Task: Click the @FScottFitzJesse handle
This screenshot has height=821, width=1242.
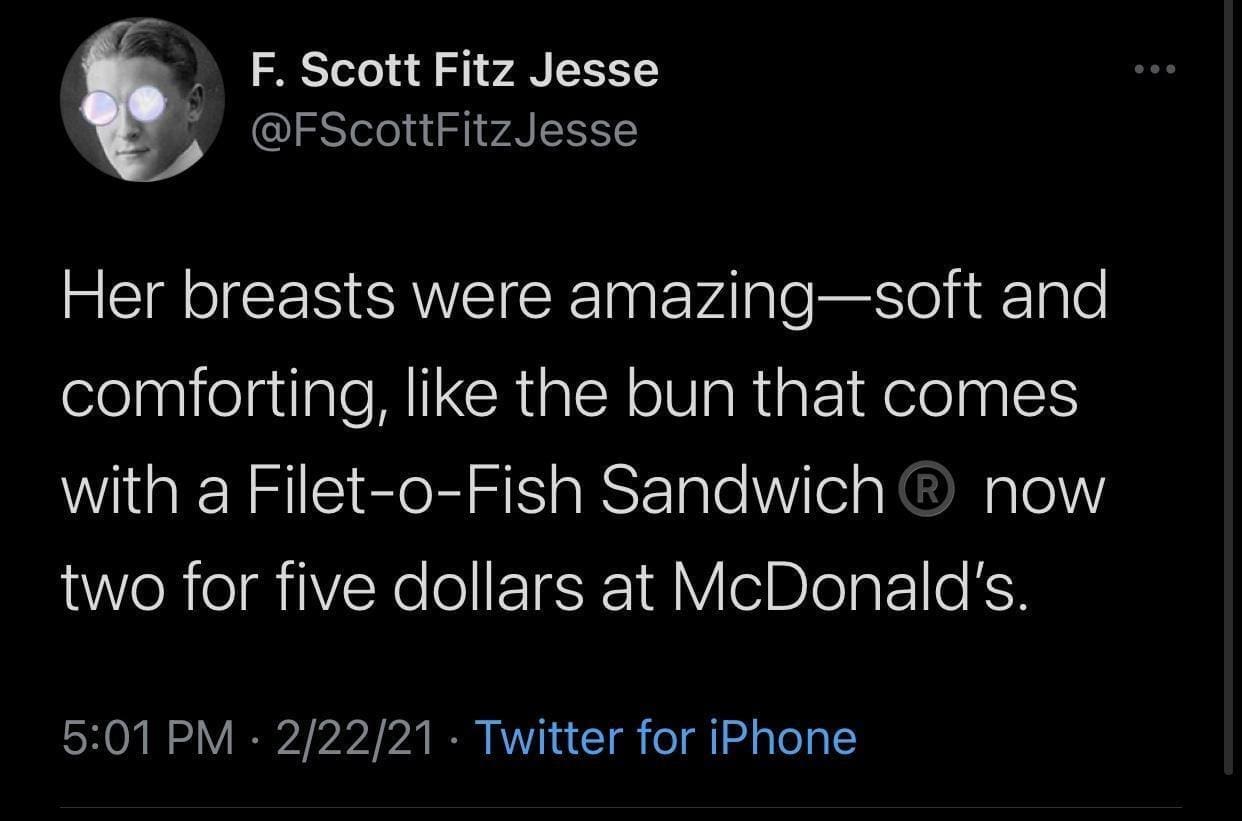Action: 441,130
